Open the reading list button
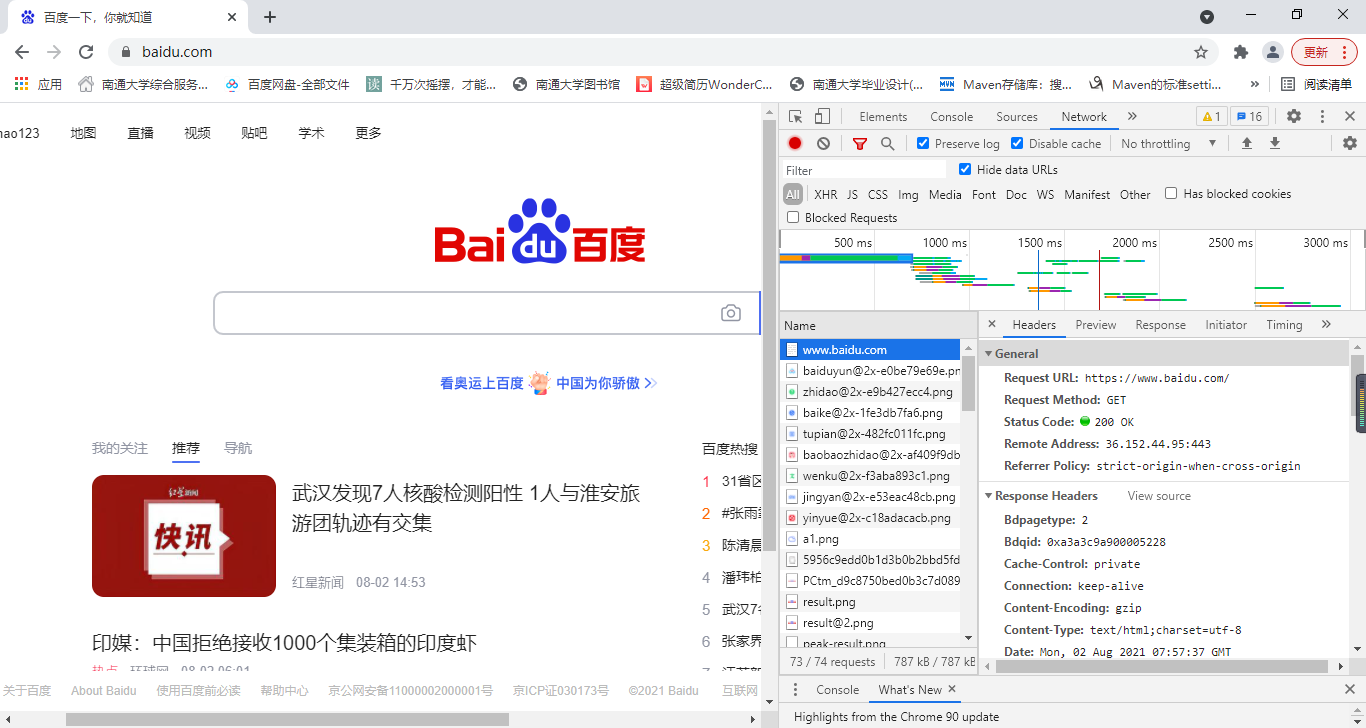The height and width of the screenshot is (728, 1366). 1316,85
